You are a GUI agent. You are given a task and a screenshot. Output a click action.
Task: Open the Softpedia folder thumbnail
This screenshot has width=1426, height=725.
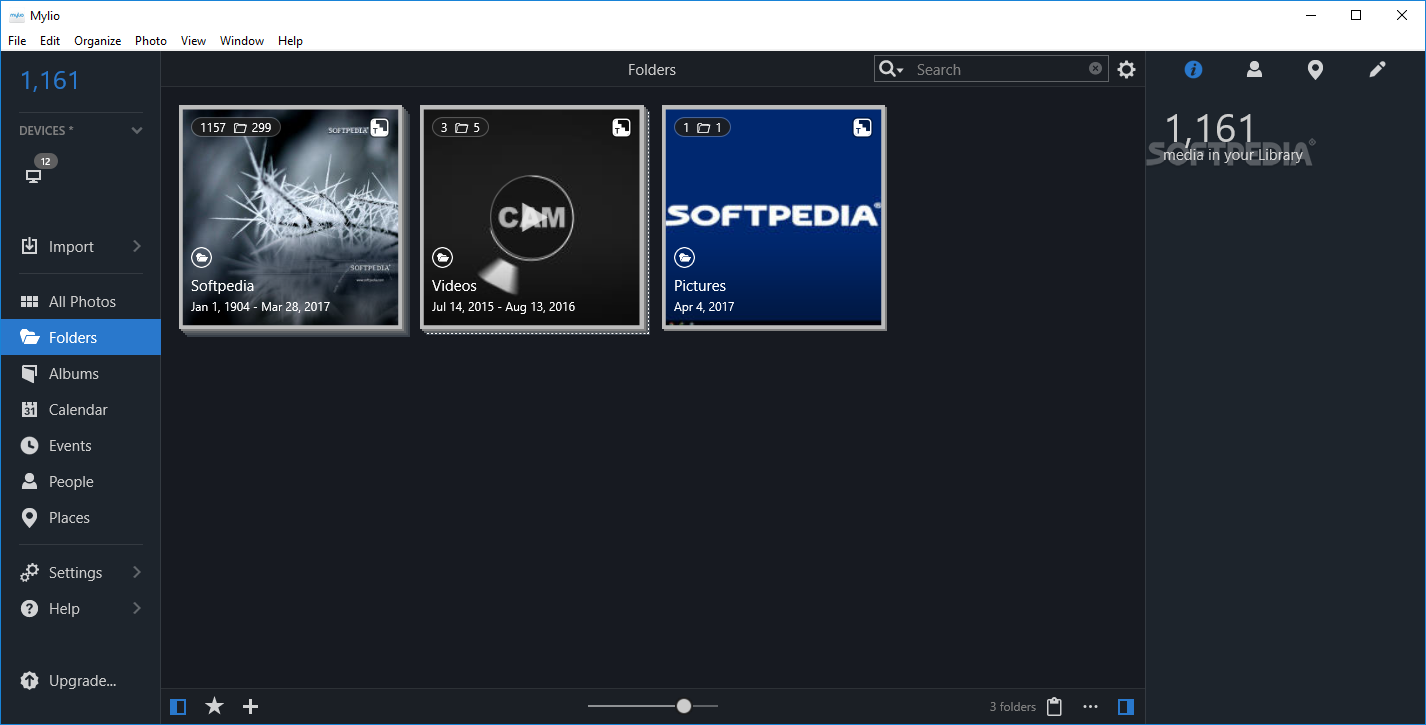tap(290, 217)
